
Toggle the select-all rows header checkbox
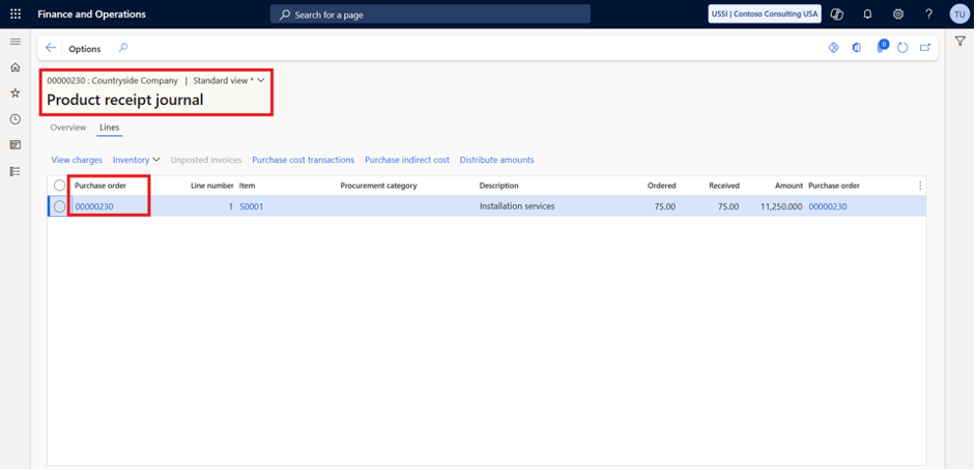(x=60, y=185)
